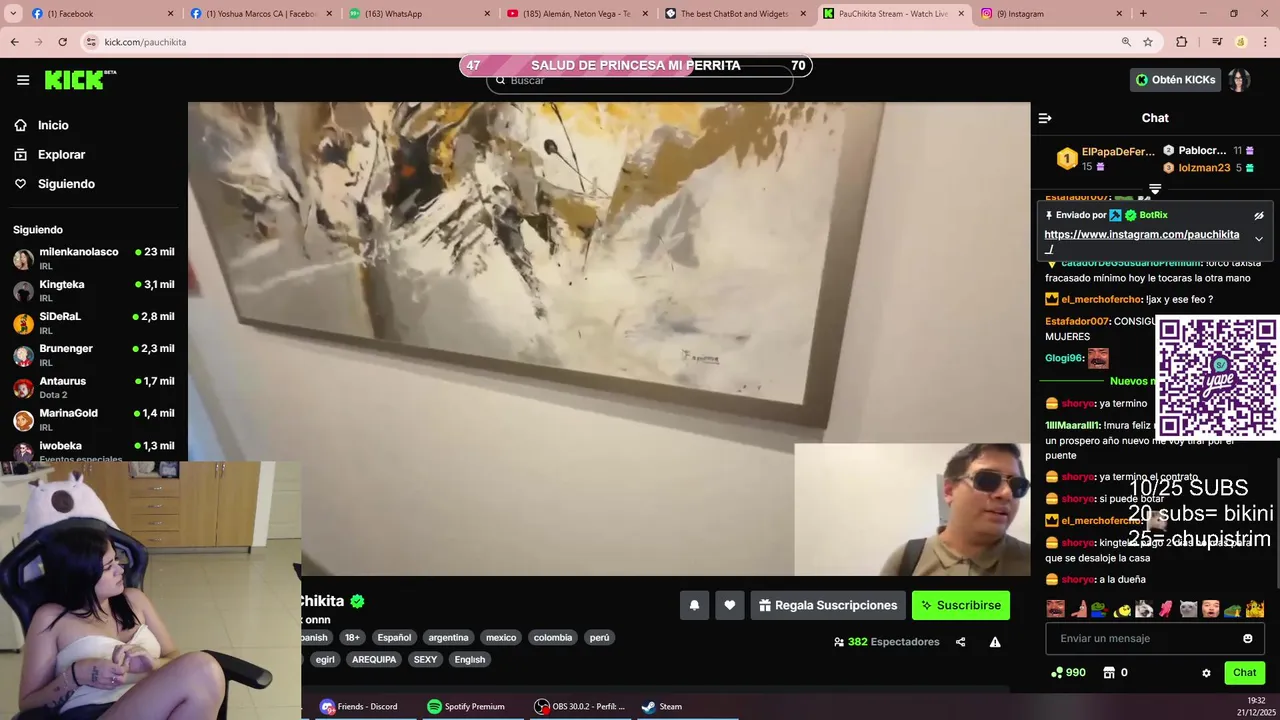Report stream with warning triangle icon
Image resolution: width=1280 pixels, height=720 pixels.
[995, 642]
